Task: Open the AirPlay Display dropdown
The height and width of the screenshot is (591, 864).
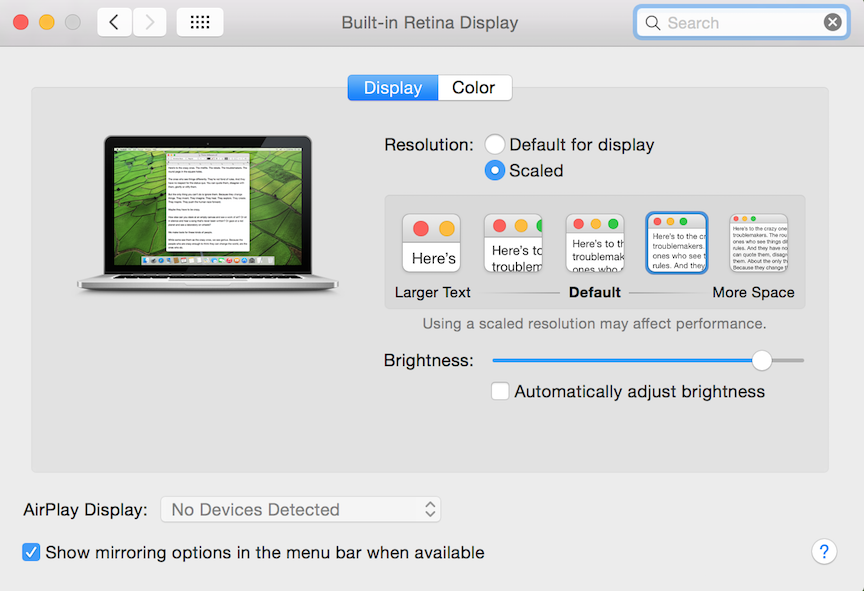Action: [x=300, y=510]
